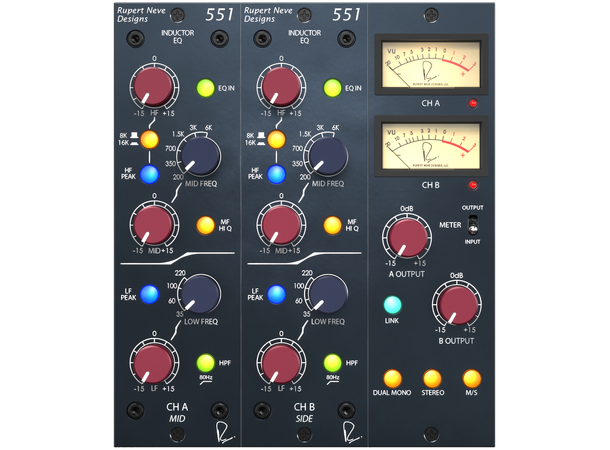610x450 pixels.
Task: Click the CH A LF gain knob
Action: tap(154, 362)
